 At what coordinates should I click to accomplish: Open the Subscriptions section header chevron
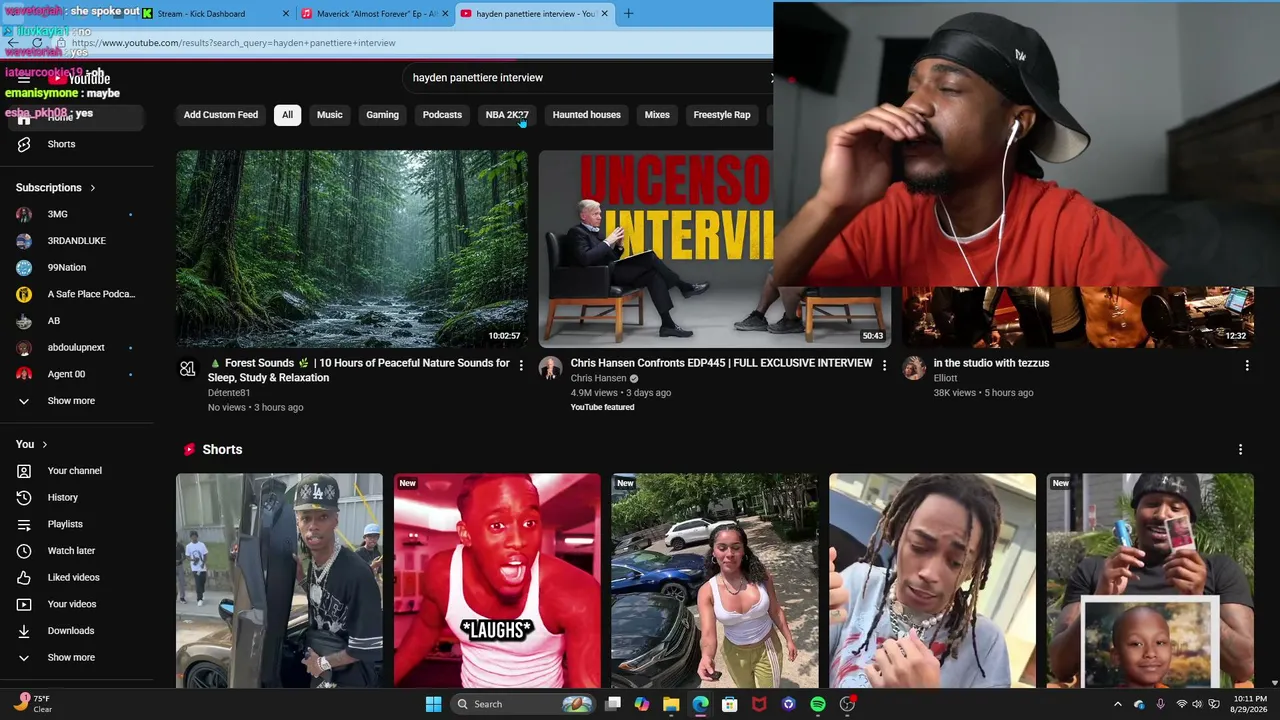93,188
